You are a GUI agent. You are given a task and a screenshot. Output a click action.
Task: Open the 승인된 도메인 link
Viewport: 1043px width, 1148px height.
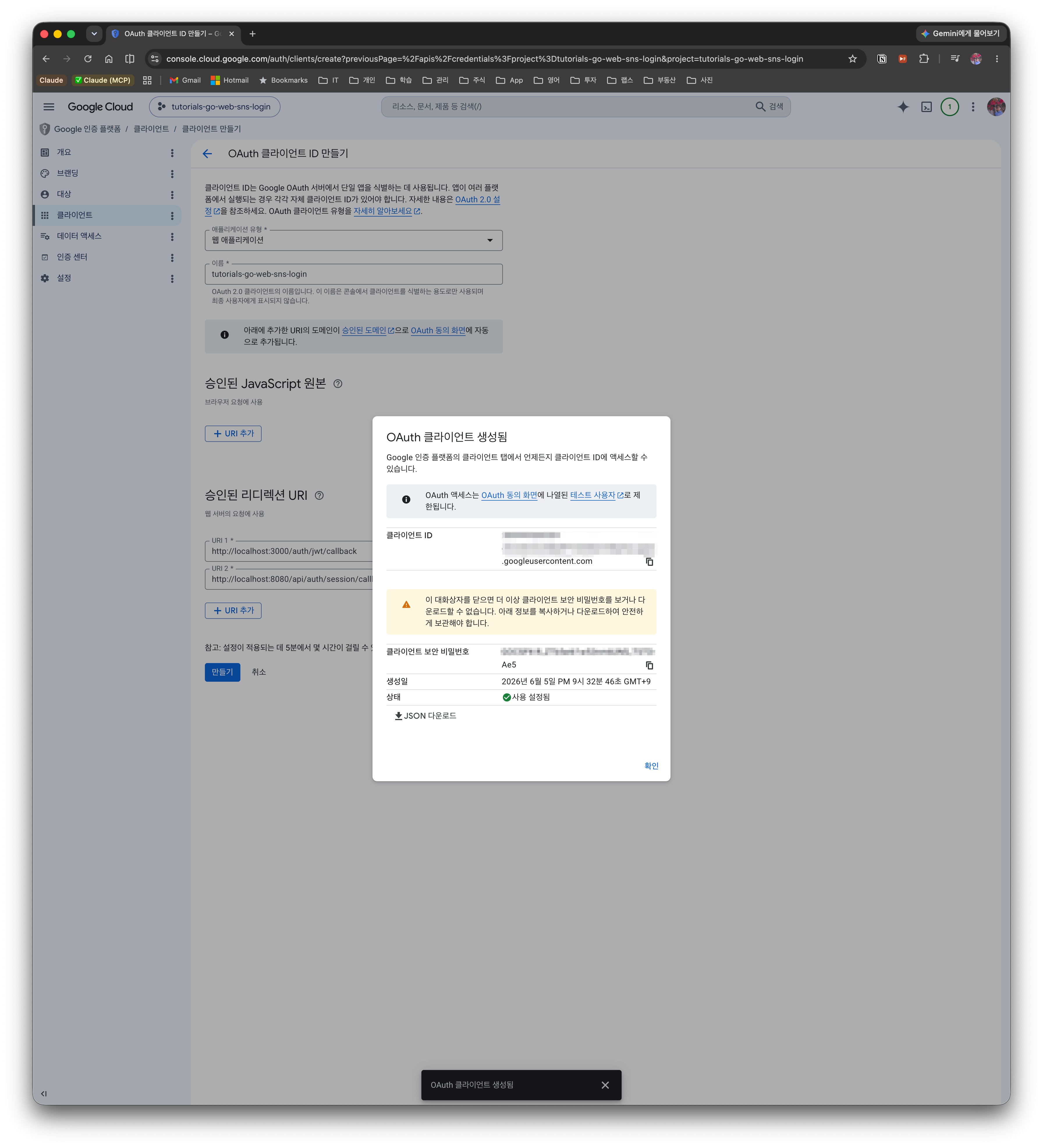click(x=368, y=331)
